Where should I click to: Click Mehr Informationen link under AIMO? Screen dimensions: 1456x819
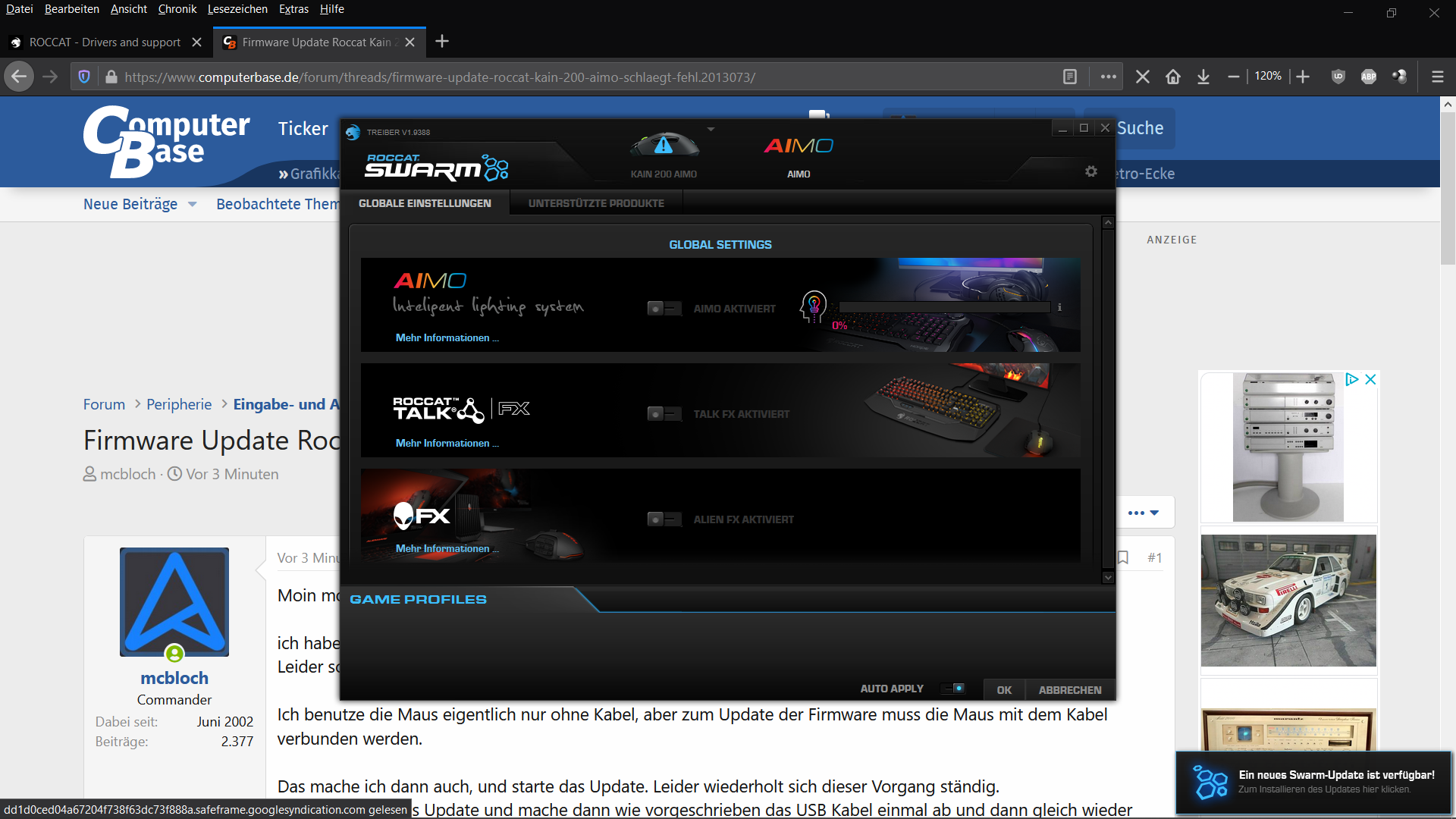click(x=447, y=338)
